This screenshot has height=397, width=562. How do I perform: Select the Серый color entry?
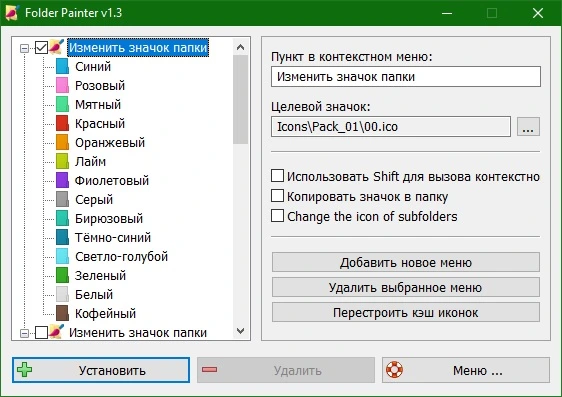(x=94, y=200)
